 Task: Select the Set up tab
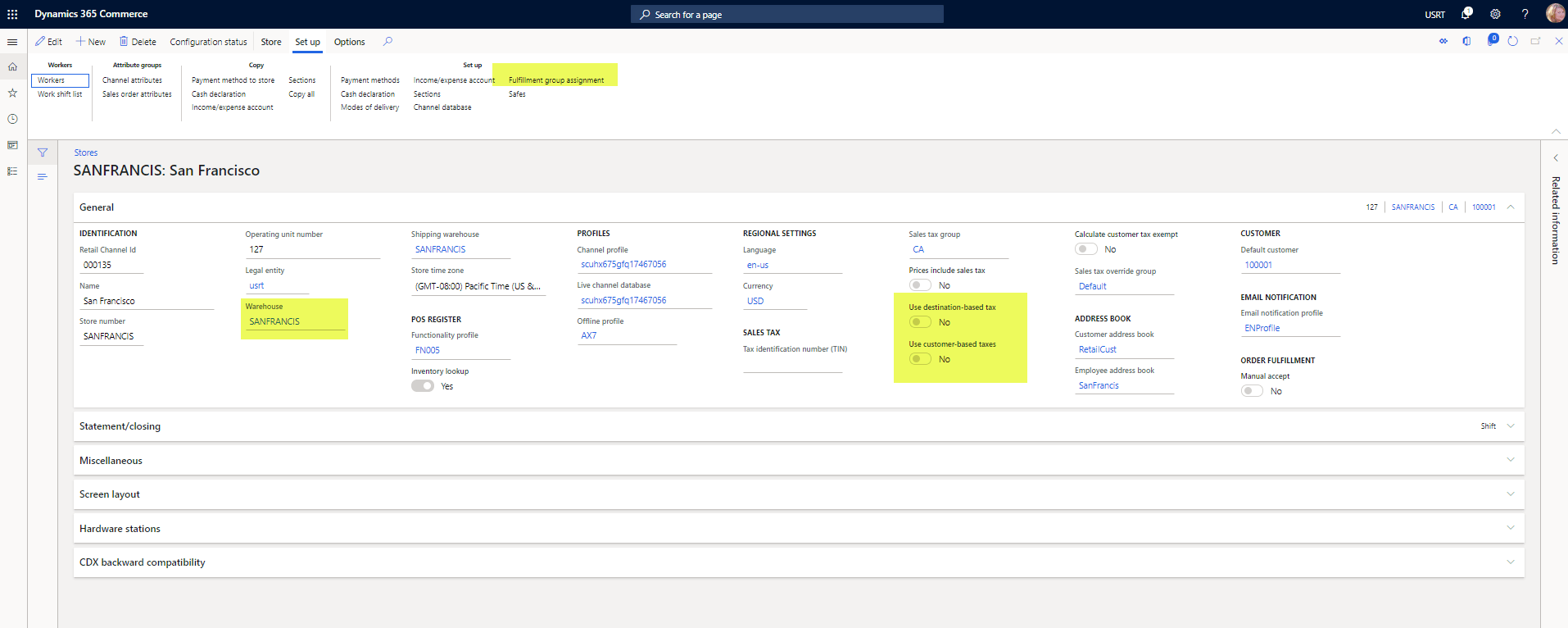(308, 42)
